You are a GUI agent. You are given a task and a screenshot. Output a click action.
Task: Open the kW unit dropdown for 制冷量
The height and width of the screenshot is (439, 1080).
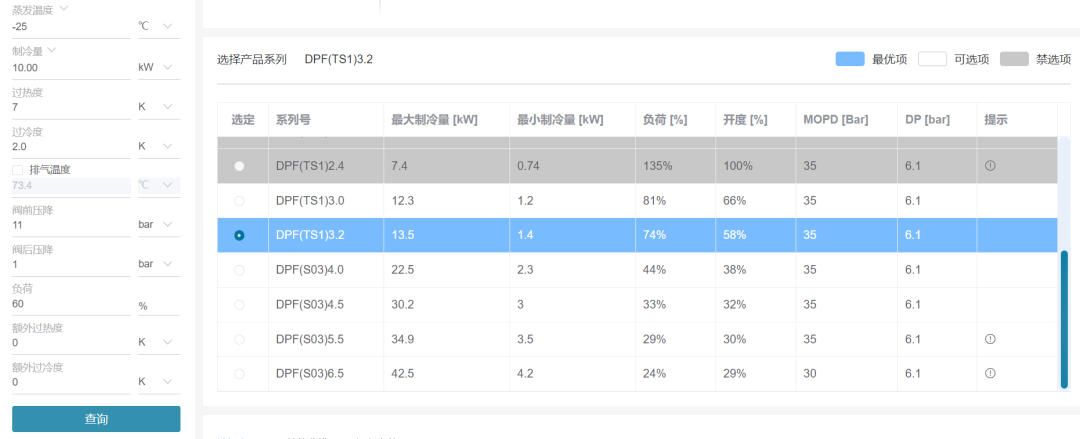click(x=158, y=68)
